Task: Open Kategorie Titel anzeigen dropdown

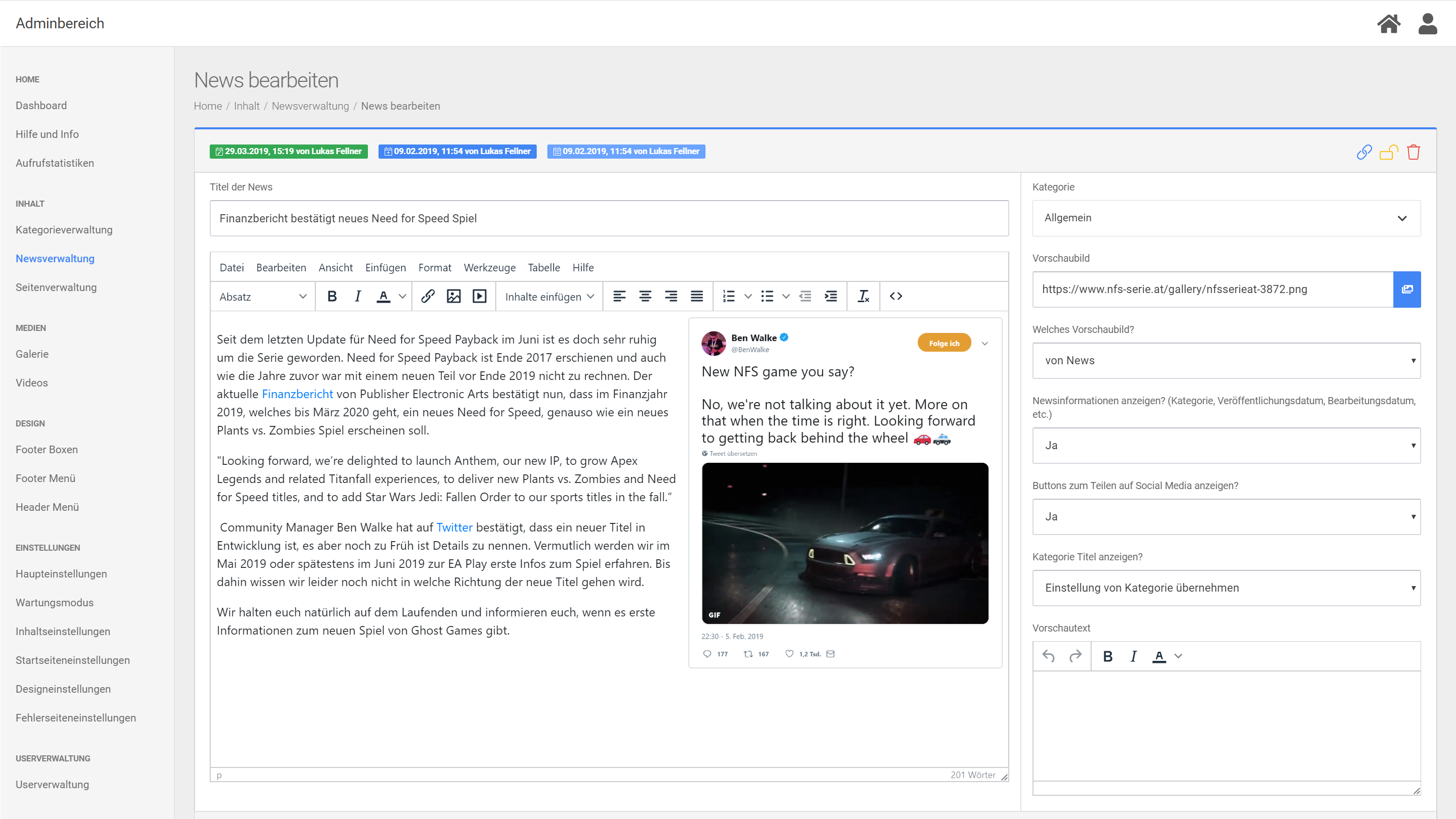Action: tap(1227, 588)
